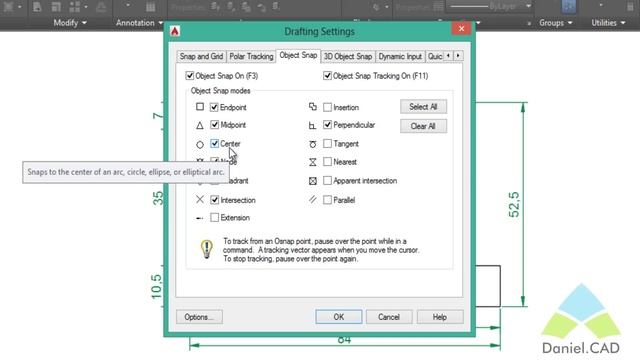Open the Options... button
The image size is (640, 360).
(x=199, y=317)
